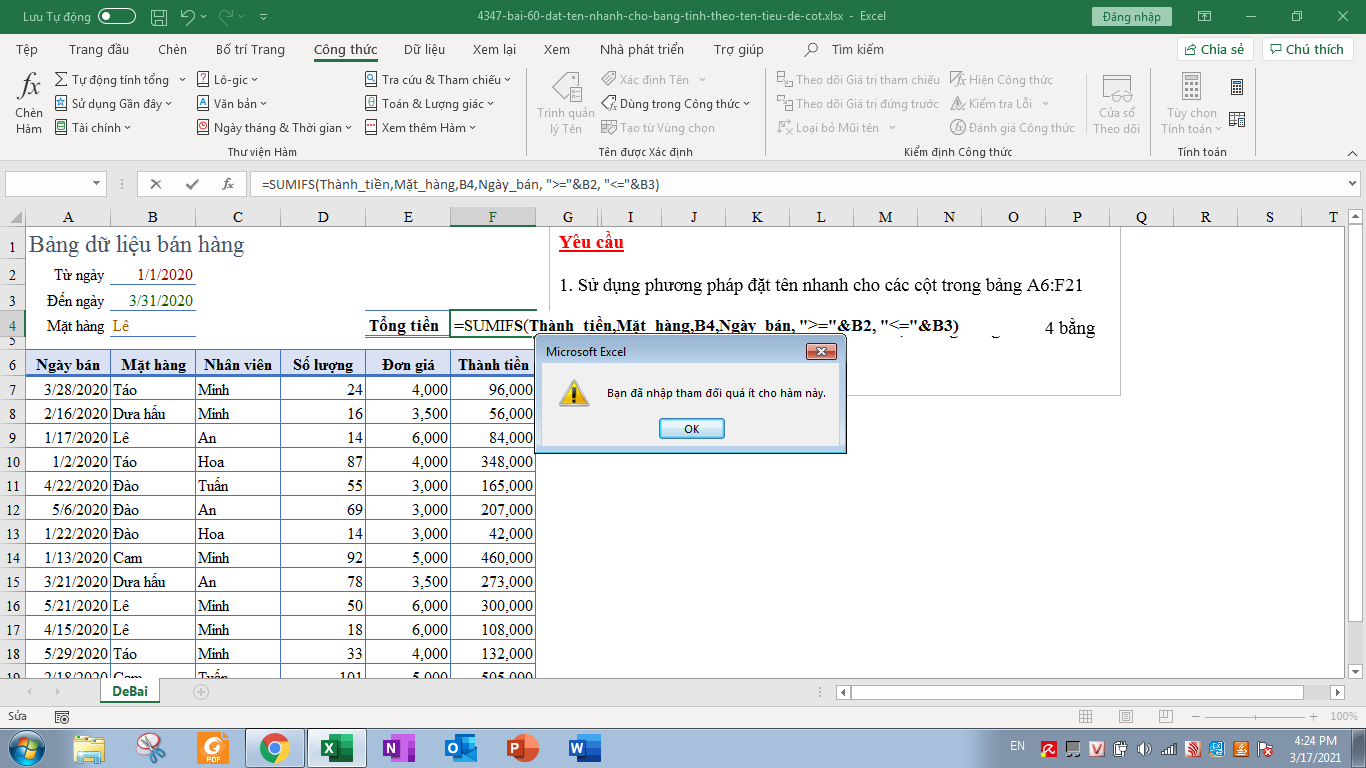This screenshot has width=1366, height=768.
Task: Expand the Name Box dropdown arrow
Action: click(x=97, y=184)
